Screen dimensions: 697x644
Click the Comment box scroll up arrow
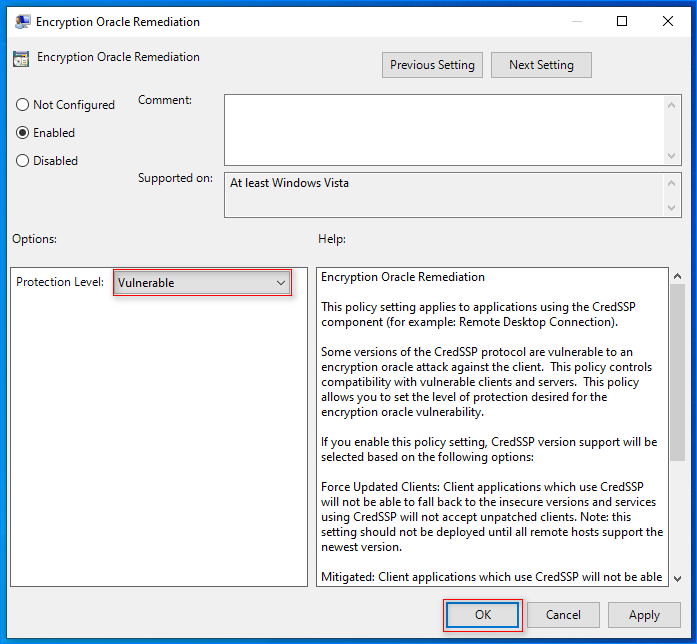point(672,105)
